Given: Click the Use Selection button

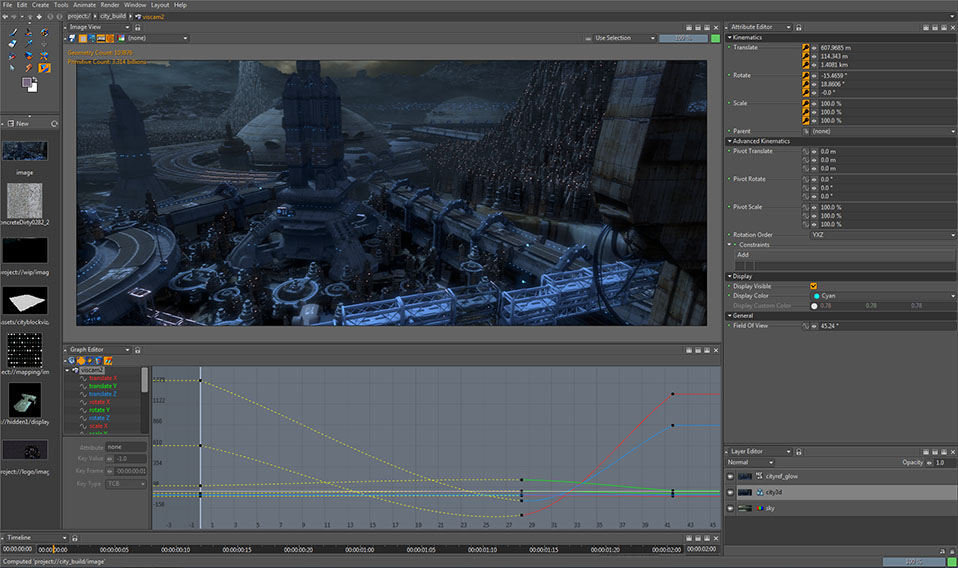Looking at the screenshot, I should pyautogui.click(x=612, y=38).
